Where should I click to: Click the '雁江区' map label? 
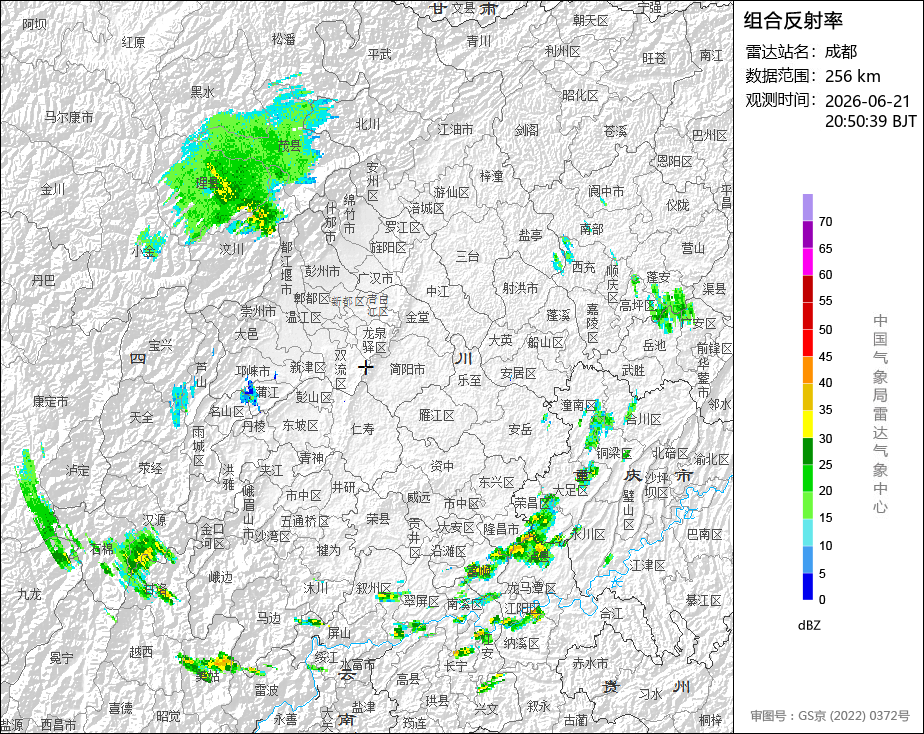437,415
